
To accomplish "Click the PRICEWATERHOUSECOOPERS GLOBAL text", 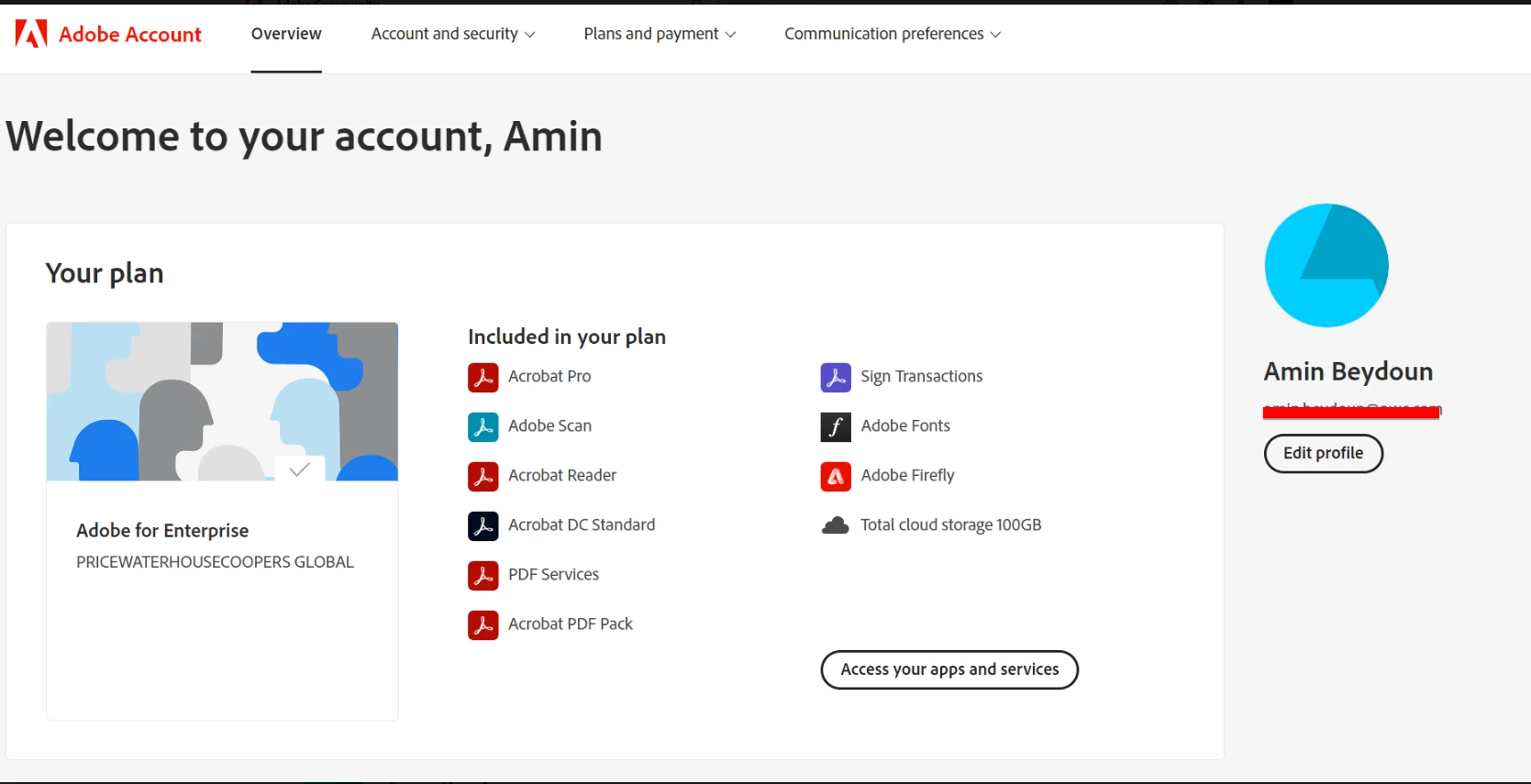I will 215,562.
